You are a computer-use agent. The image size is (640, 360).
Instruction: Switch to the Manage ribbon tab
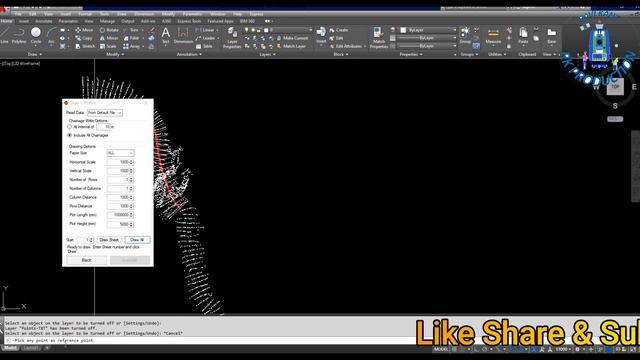click(107, 21)
